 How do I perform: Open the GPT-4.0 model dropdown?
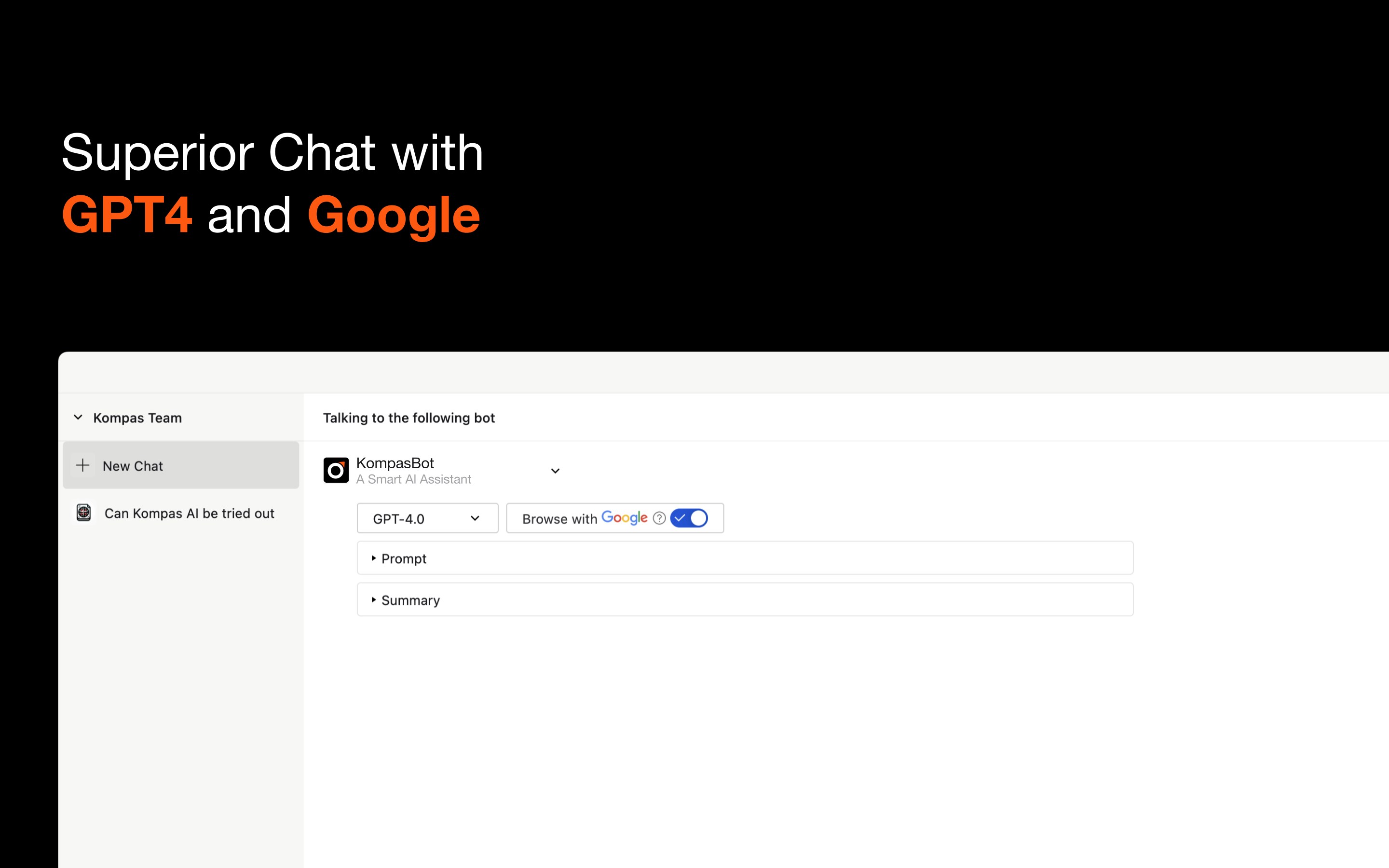(427, 518)
